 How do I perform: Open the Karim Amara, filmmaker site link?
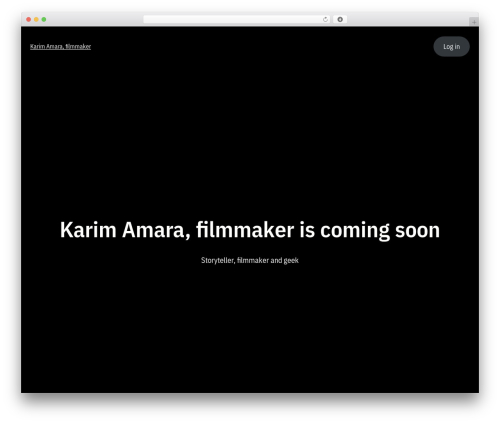pos(60,46)
